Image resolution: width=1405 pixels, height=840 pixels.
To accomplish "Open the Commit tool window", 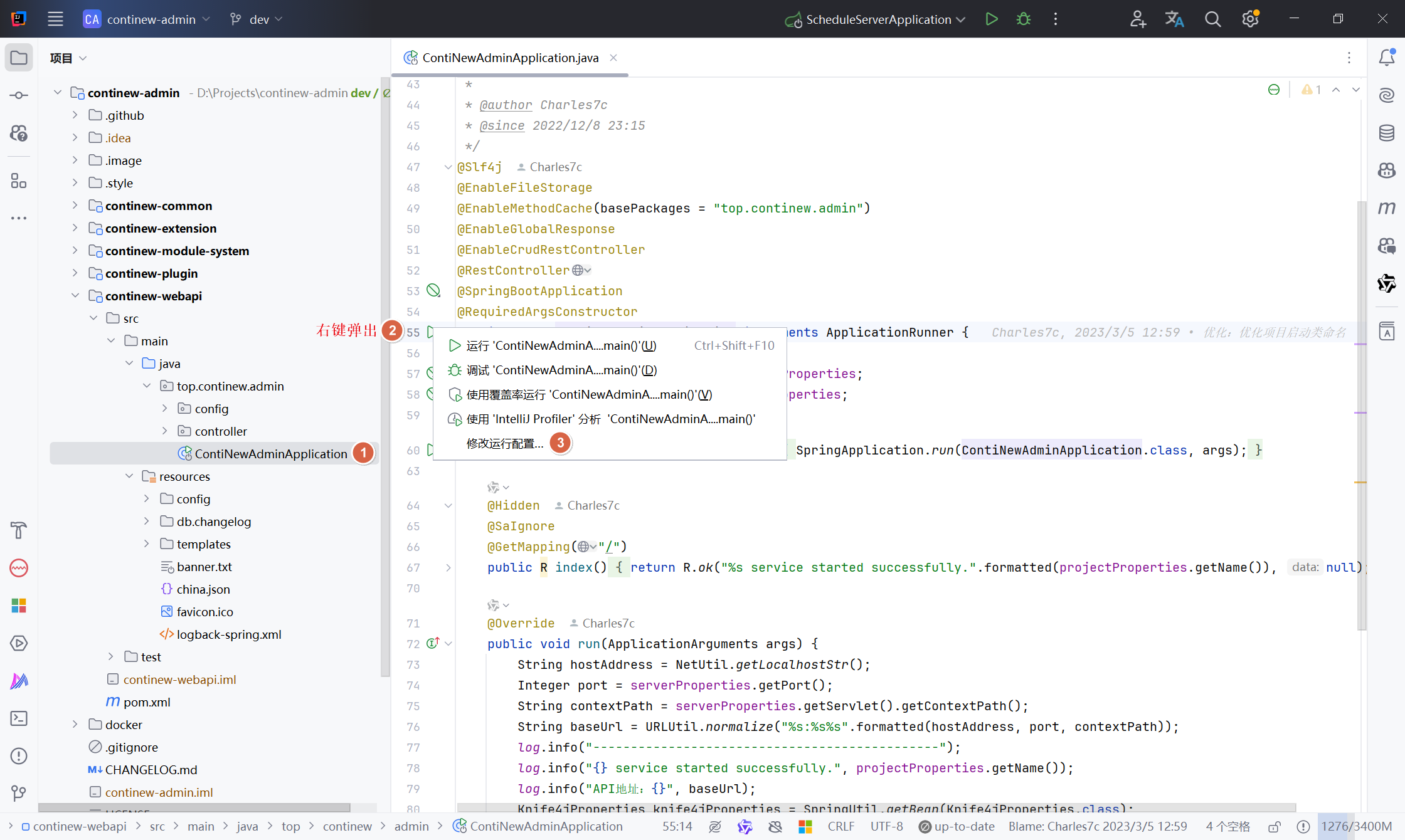I will (19, 95).
